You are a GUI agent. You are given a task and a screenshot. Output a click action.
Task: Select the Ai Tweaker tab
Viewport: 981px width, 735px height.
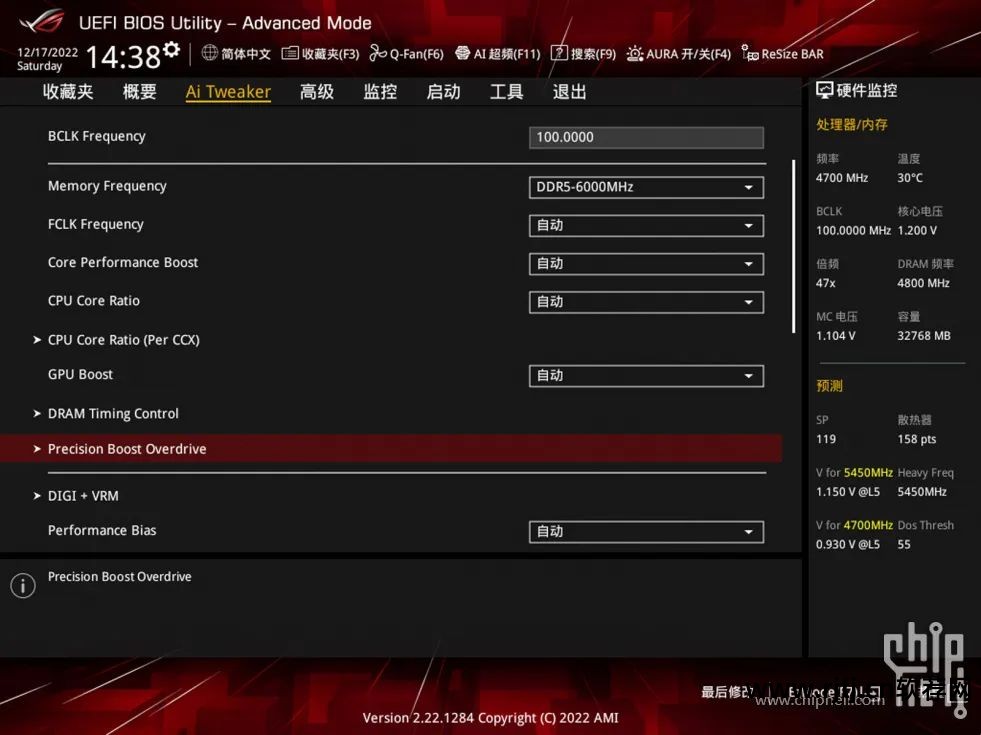pos(228,92)
